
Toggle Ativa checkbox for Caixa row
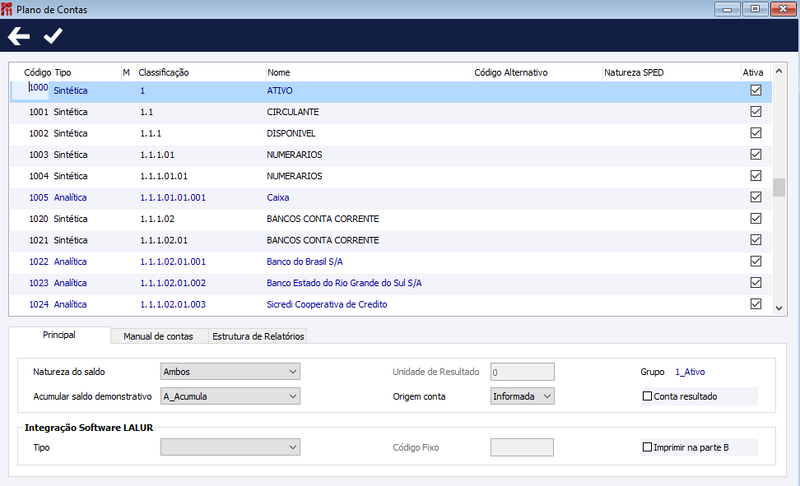(756, 197)
